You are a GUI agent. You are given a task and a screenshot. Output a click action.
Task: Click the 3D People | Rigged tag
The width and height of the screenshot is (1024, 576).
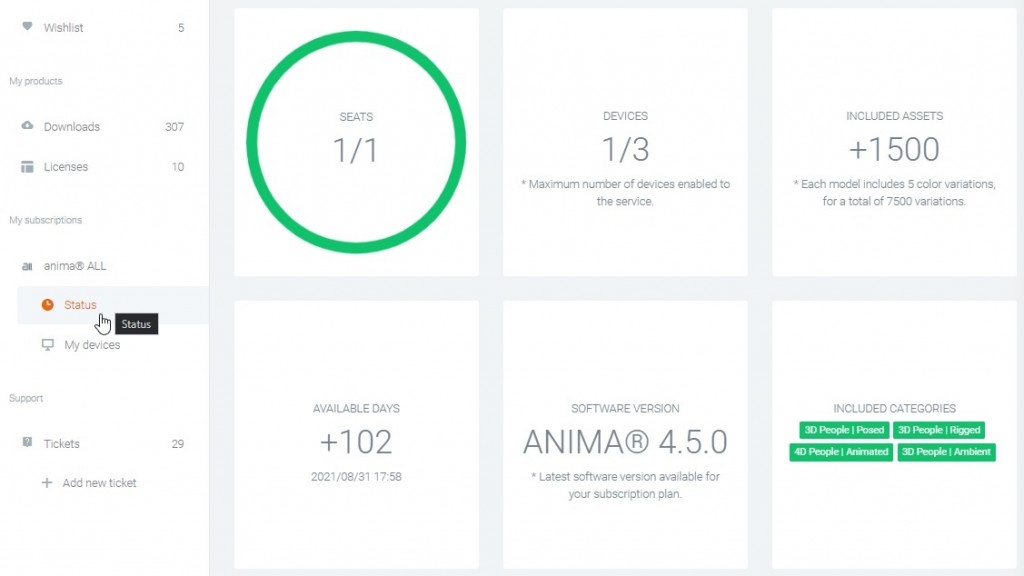[x=939, y=430]
